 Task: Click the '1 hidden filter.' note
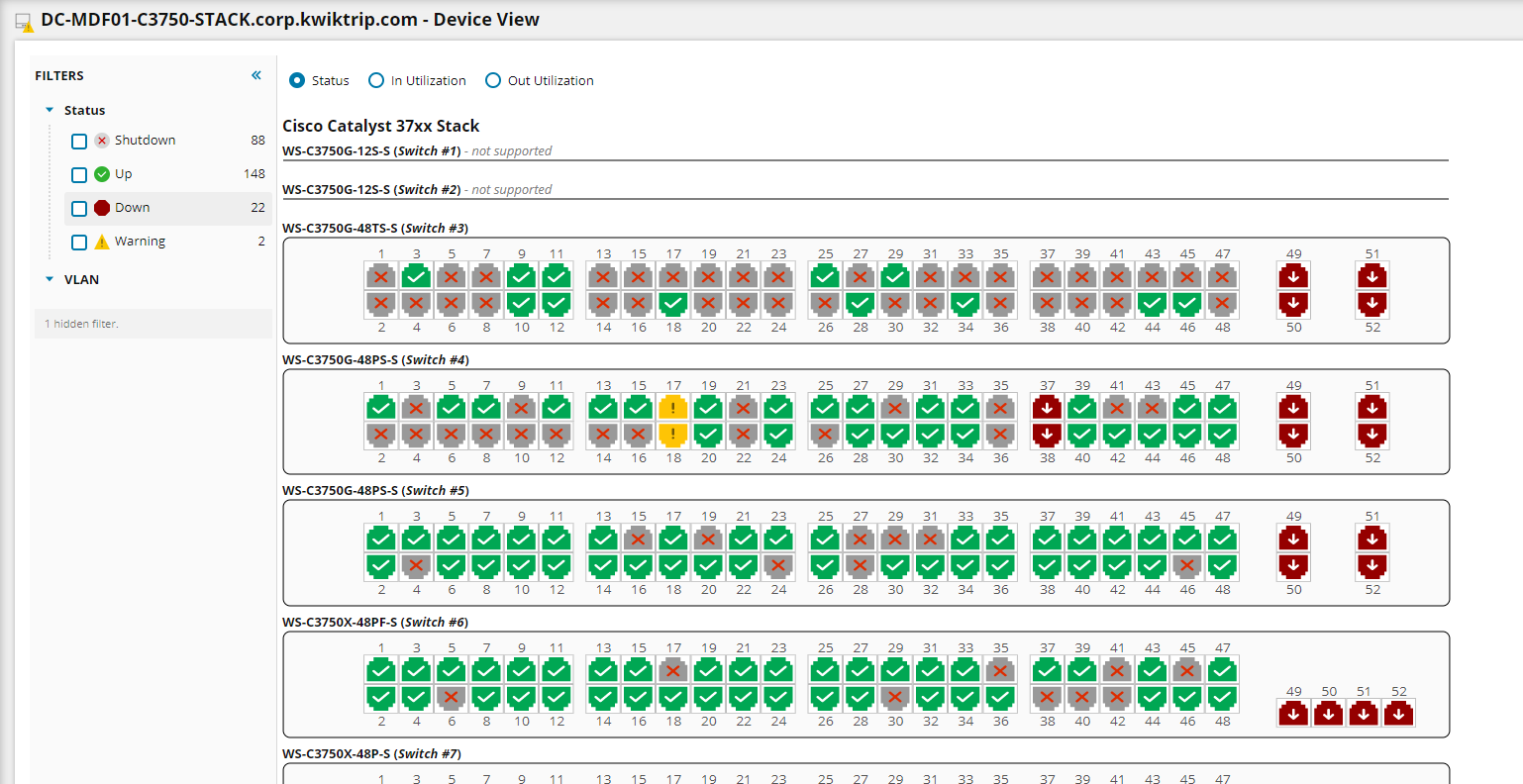coord(82,324)
